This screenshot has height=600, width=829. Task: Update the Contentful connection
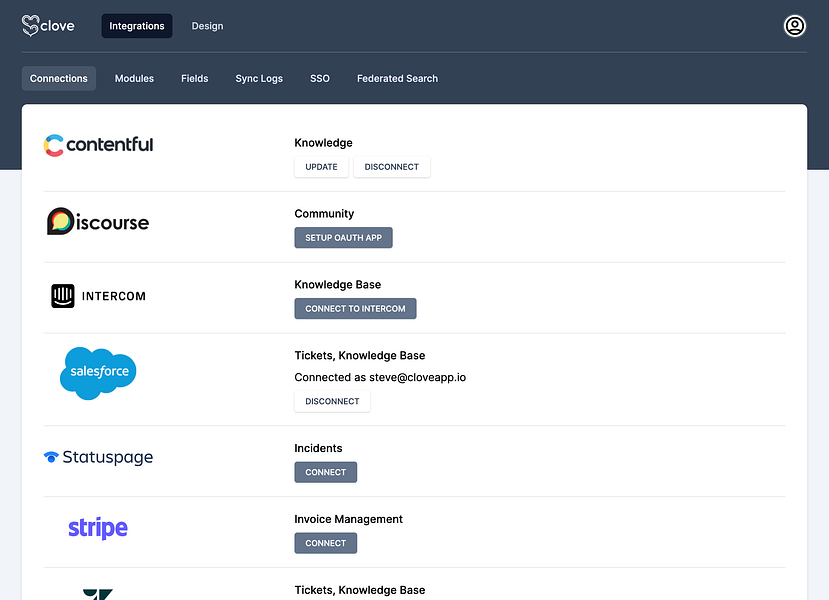[x=321, y=167]
